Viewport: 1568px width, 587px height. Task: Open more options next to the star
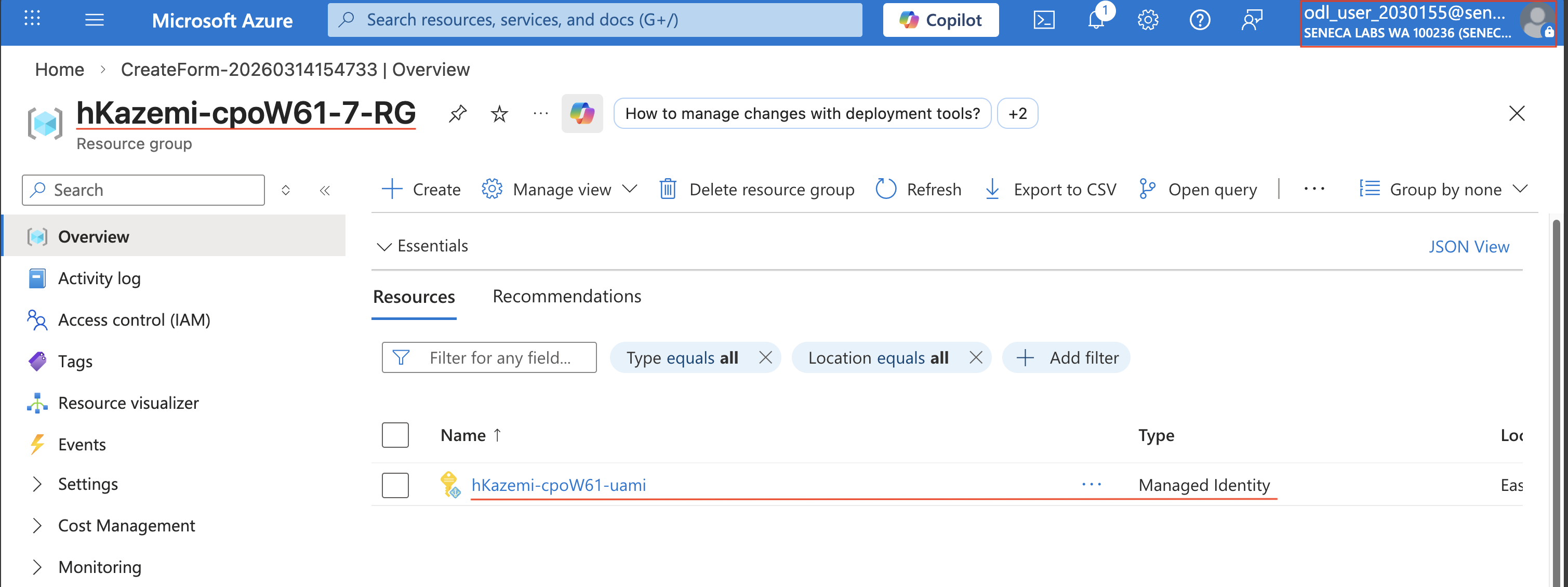coord(540,113)
